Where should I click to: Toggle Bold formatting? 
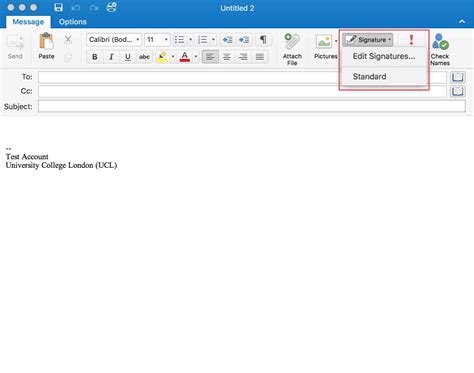(95, 57)
